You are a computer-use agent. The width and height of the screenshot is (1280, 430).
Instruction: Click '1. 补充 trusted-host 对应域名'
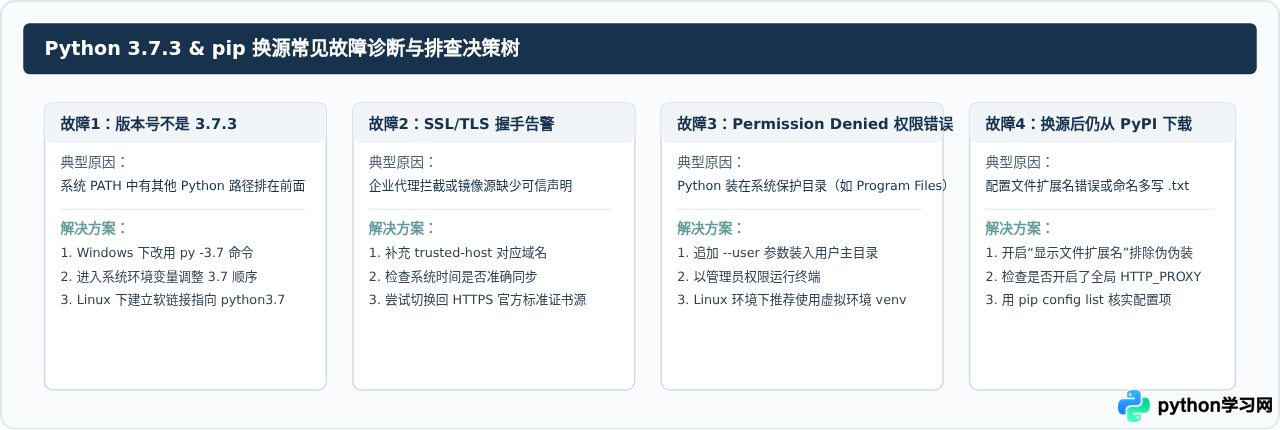458,253
